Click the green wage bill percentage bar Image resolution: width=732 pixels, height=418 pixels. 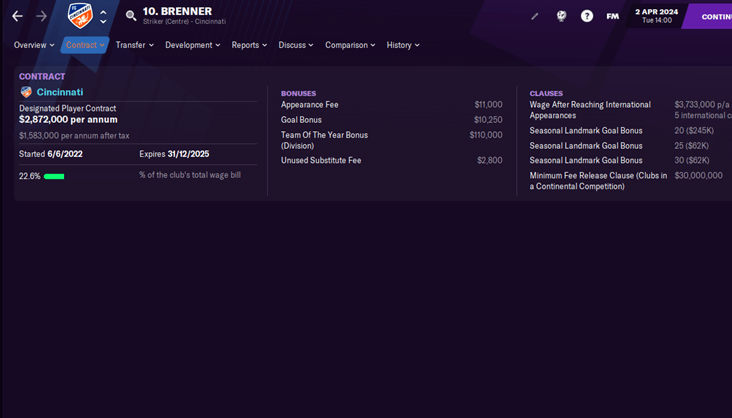point(54,176)
